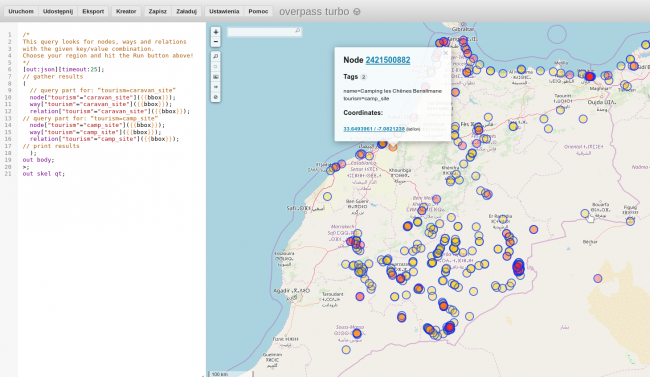The width and height of the screenshot is (650, 377).
Task: Click the red marker near Maghnia
Action: [589, 77]
